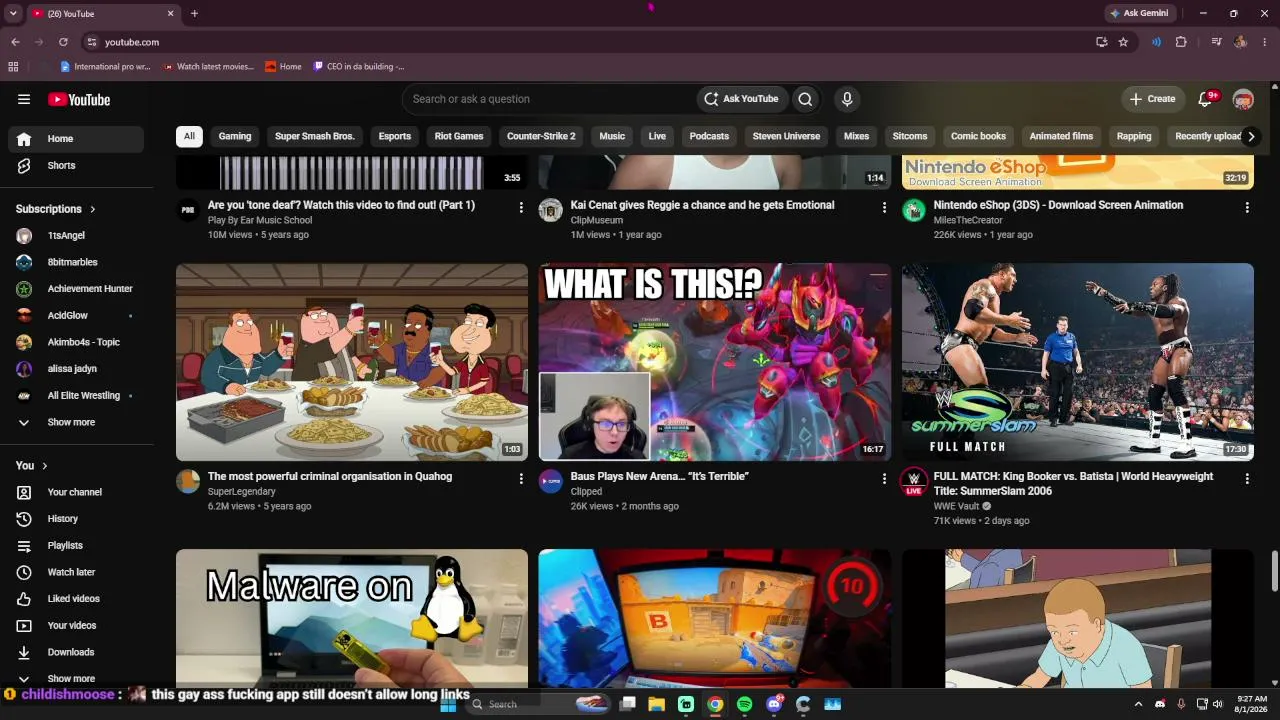1280x720 pixels.
Task: Open the YouTube guide hamburger menu
Action: [x=24, y=99]
